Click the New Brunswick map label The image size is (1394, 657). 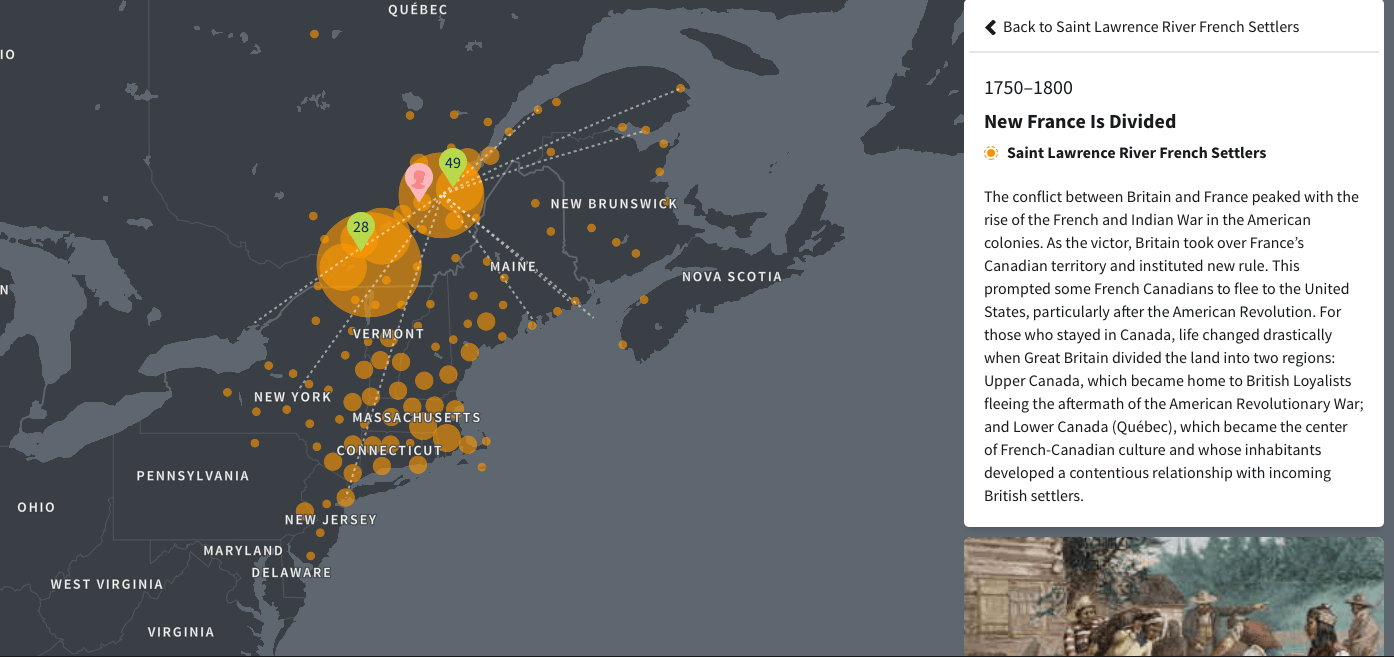[x=614, y=204]
